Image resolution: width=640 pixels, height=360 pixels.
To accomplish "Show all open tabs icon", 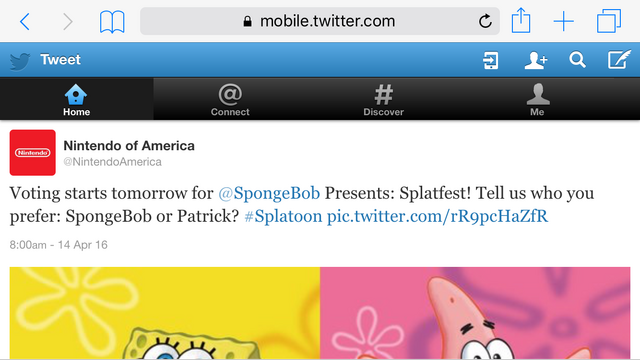I will pyautogui.click(x=609, y=21).
